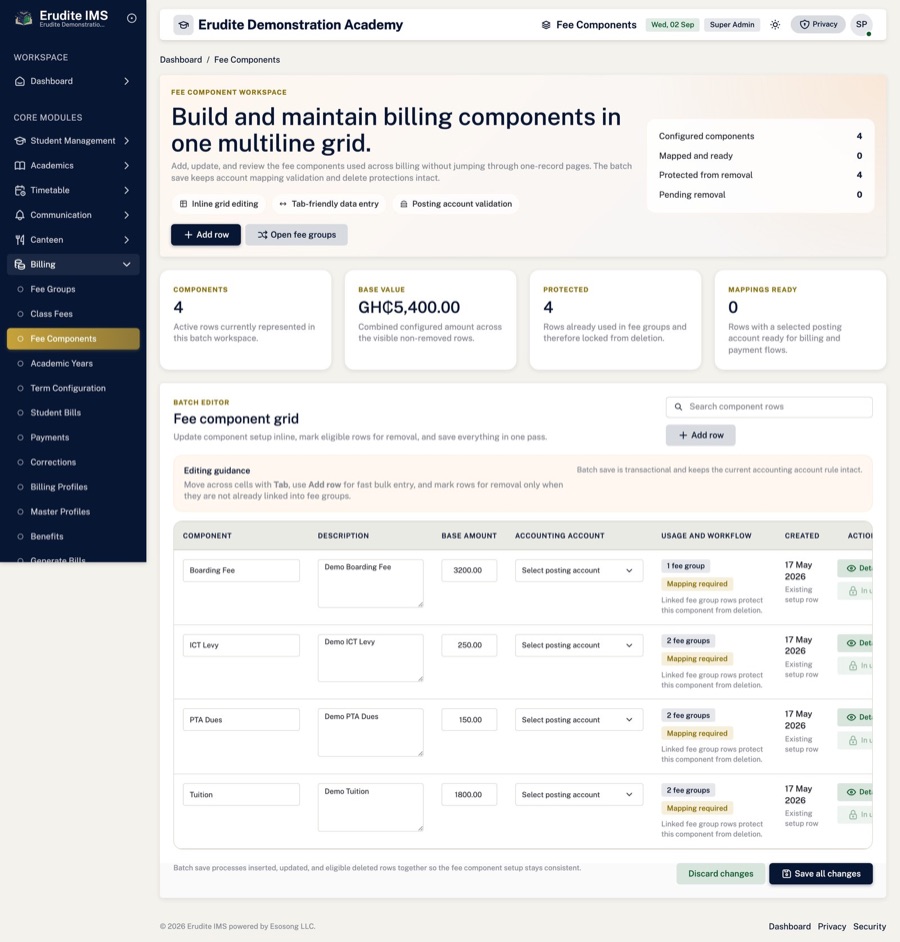
Task: Click Dashboard breadcrumb link
Action: click(181, 59)
